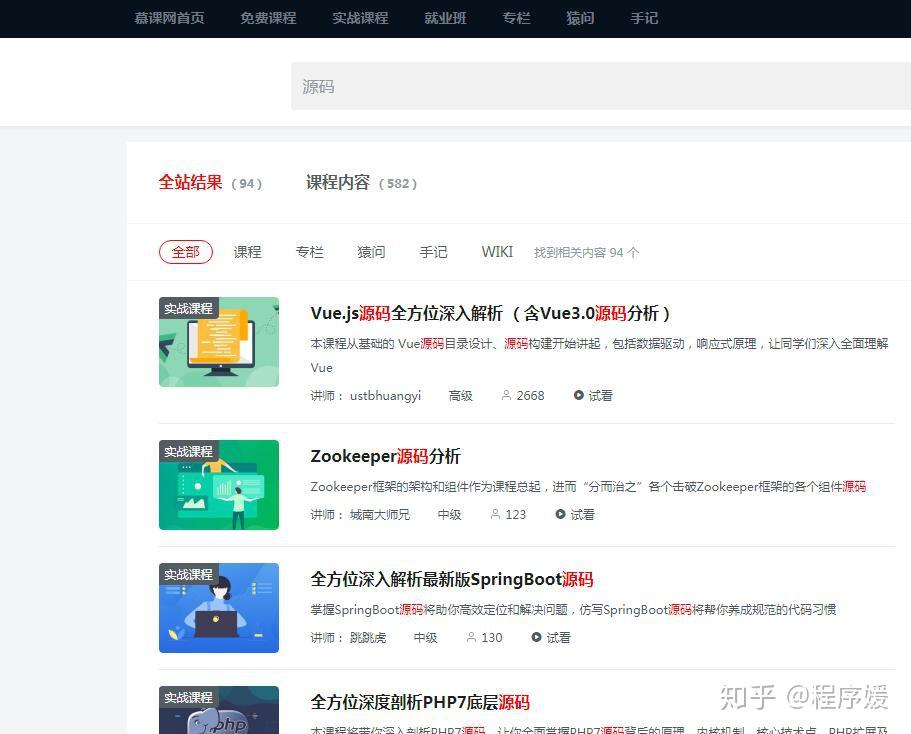Click the play icon for SpringBoot course preview

536,637
